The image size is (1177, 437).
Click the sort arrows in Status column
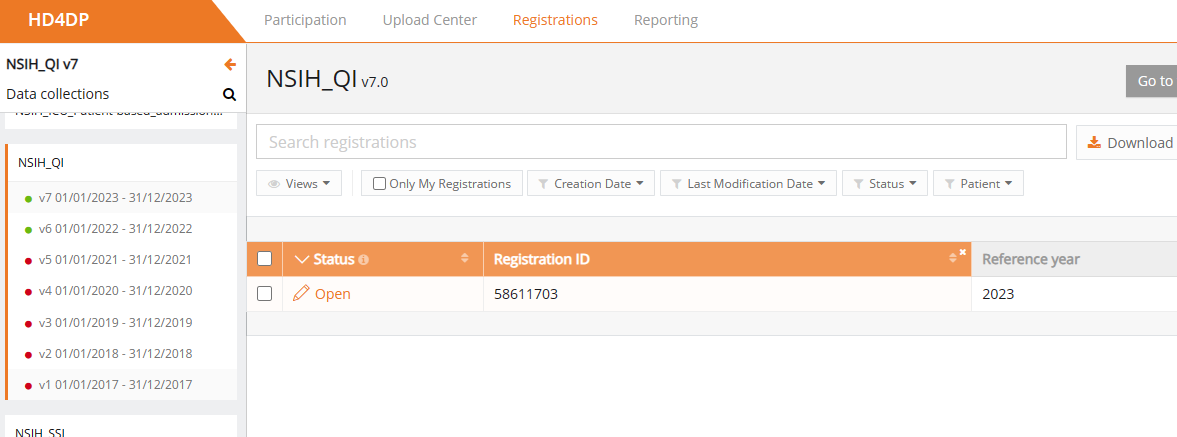point(464,259)
